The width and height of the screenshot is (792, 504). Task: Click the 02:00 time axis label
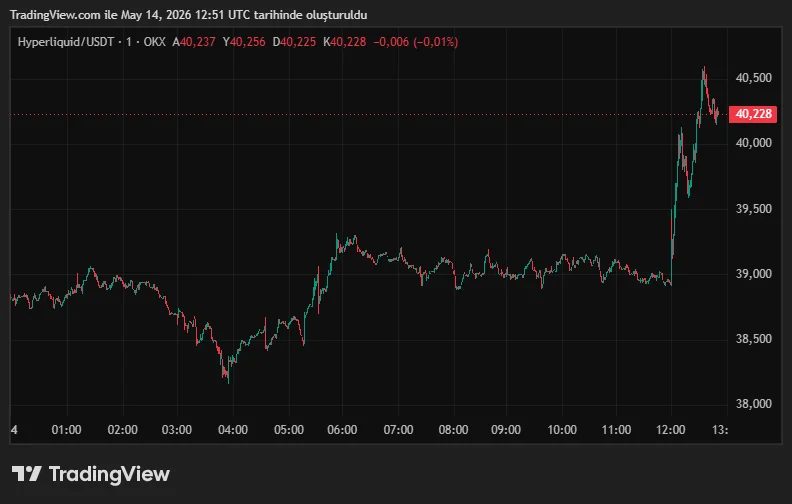click(x=123, y=430)
